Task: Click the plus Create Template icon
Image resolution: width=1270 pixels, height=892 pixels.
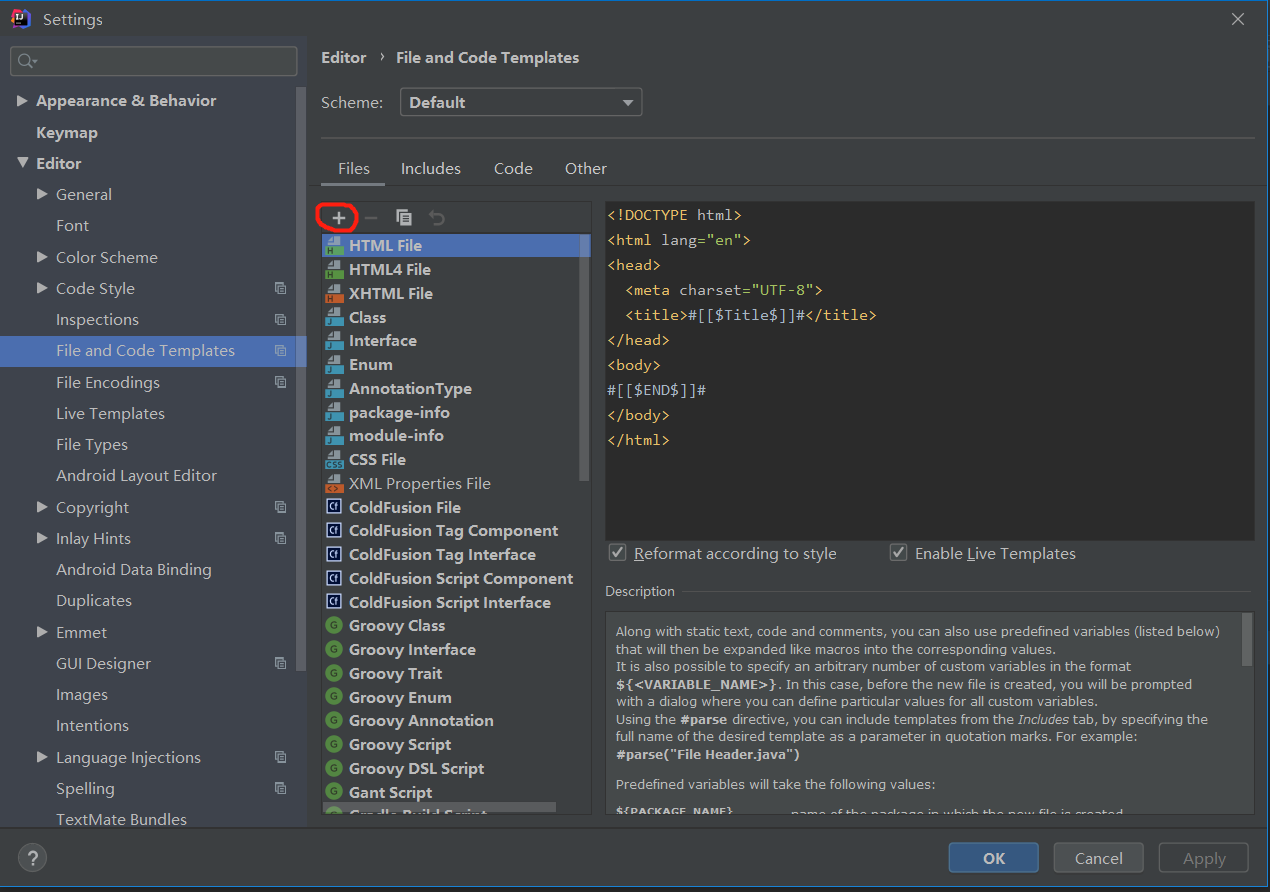Action: coord(339,217)
